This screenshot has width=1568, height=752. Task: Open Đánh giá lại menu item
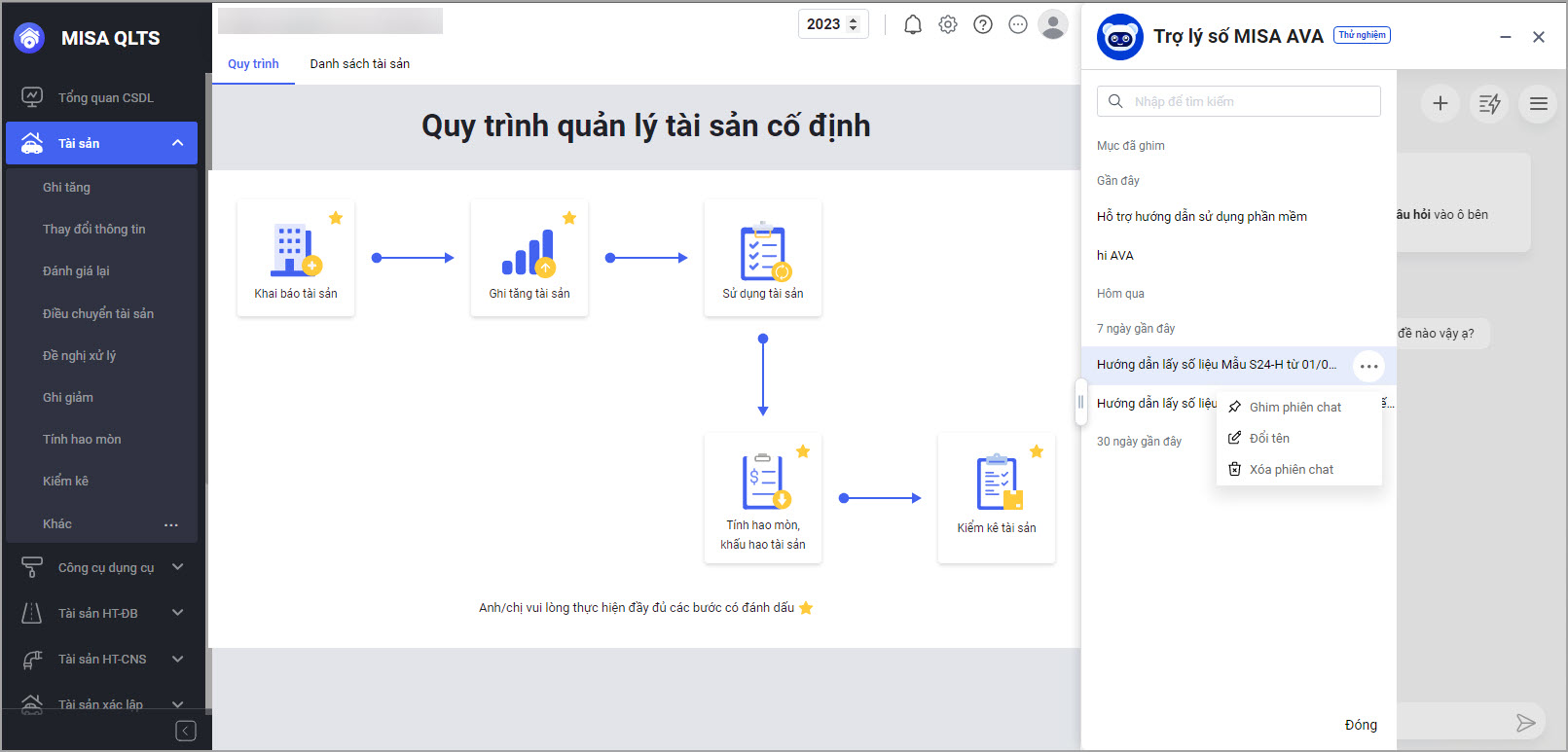click(76, 270)
